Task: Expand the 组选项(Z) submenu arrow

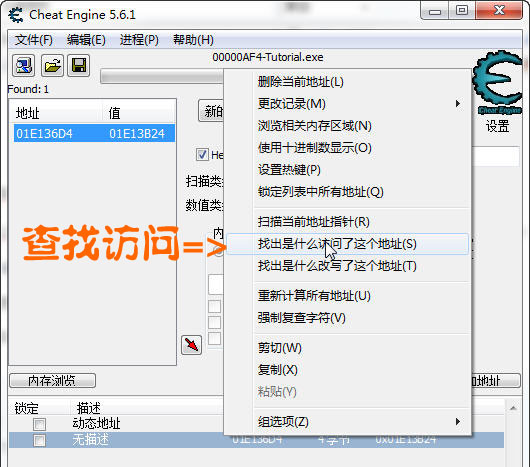Action: [458, 421]
